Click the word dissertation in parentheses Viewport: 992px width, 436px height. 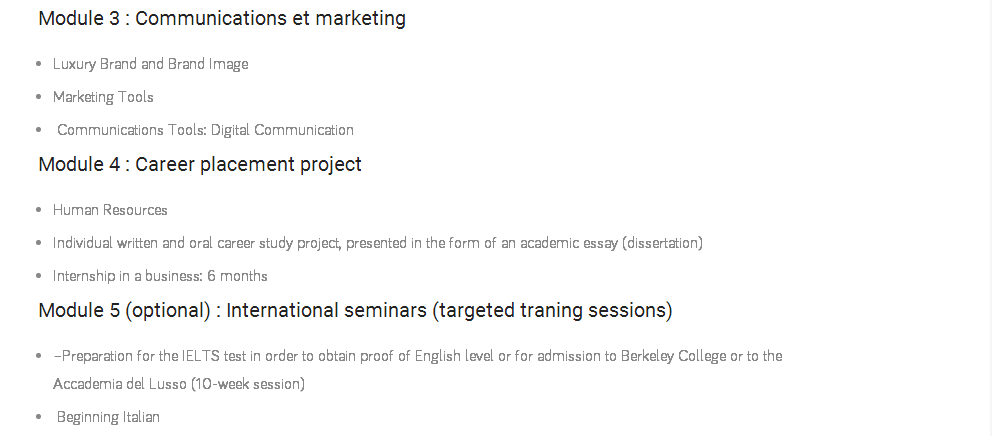pyautogui.click(x=664, y=243)
